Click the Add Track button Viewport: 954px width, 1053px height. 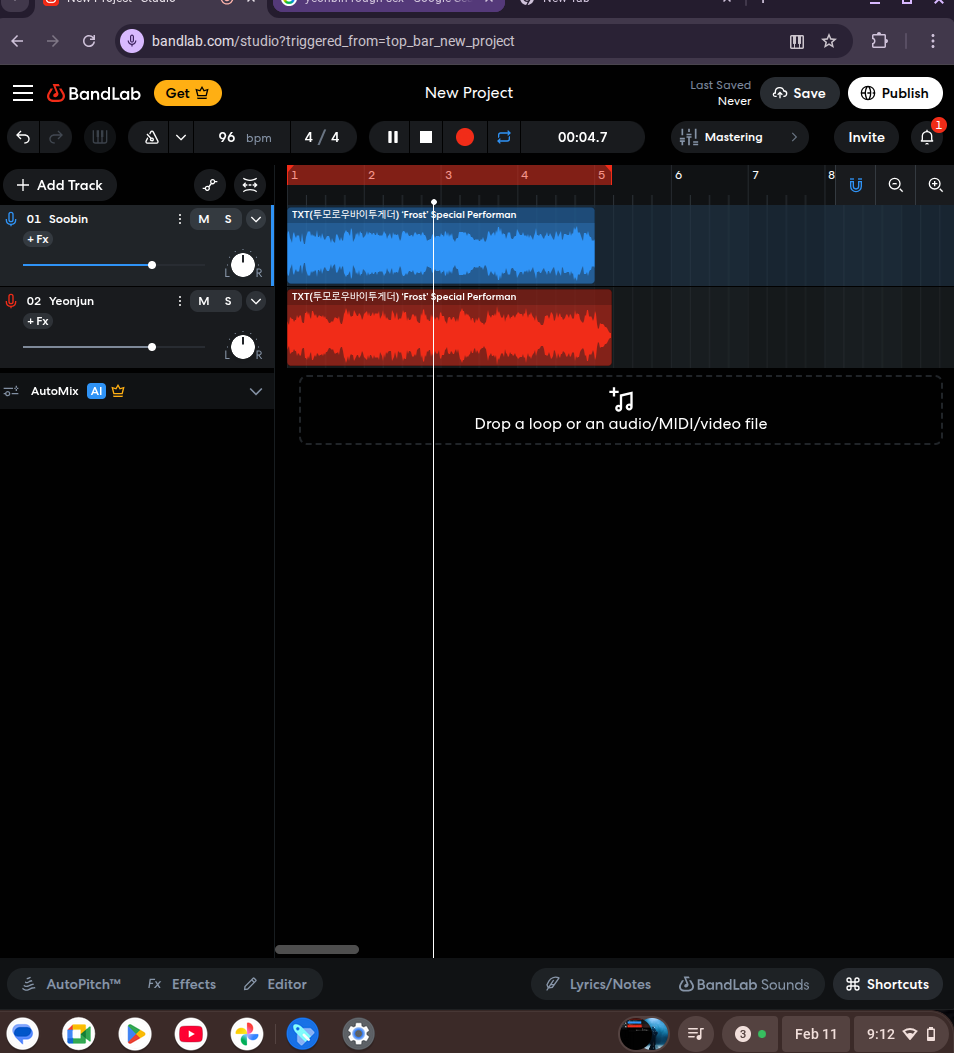pyautogui.click(x=60, y=185)
